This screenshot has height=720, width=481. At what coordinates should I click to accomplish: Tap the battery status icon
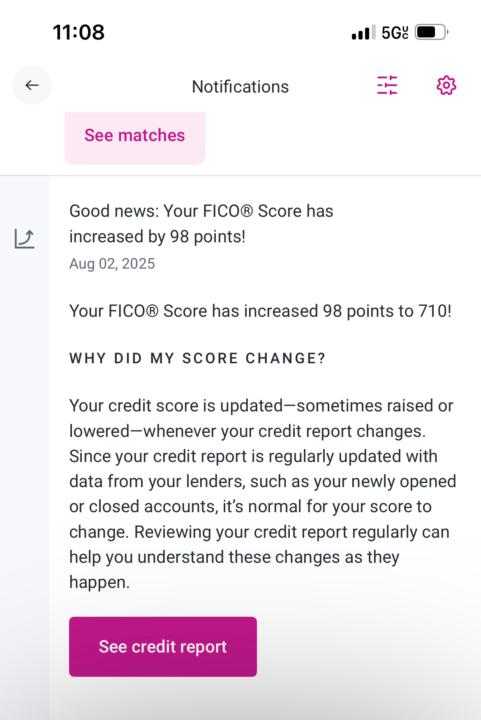[x=431, y=32]
